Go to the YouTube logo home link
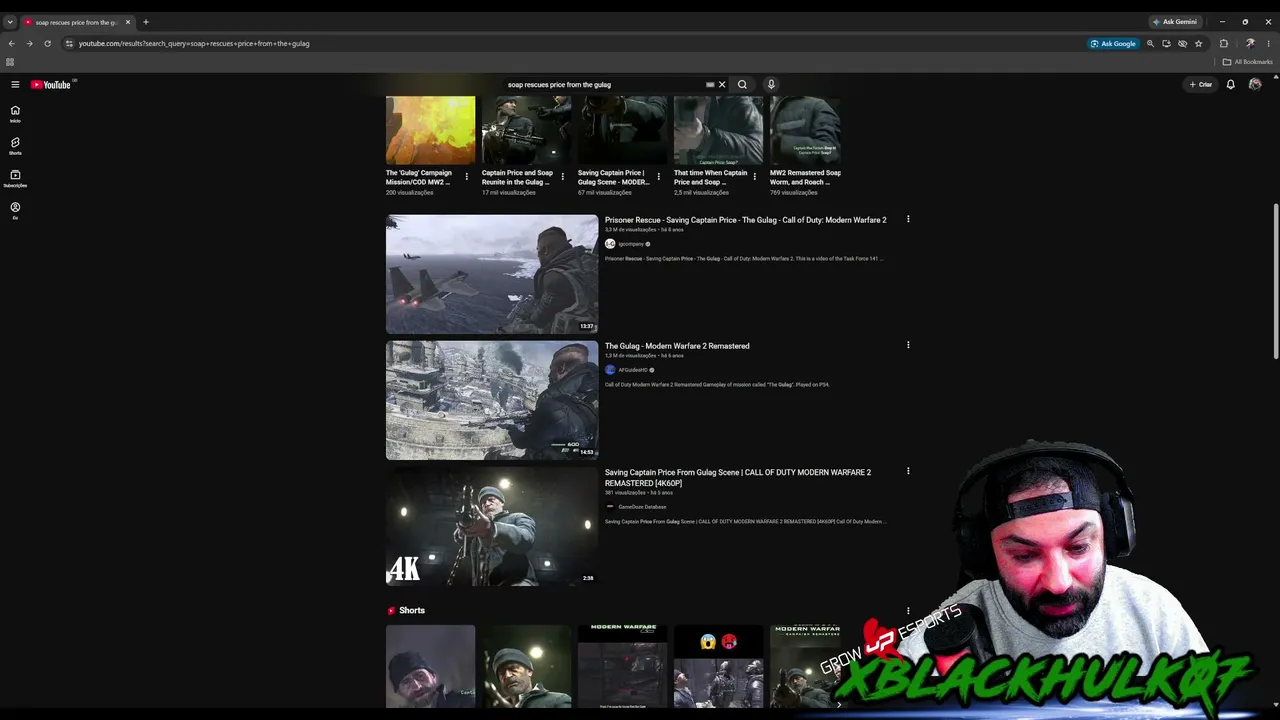The width and height of the screenshot is (1280, 720). click(51, 85)
